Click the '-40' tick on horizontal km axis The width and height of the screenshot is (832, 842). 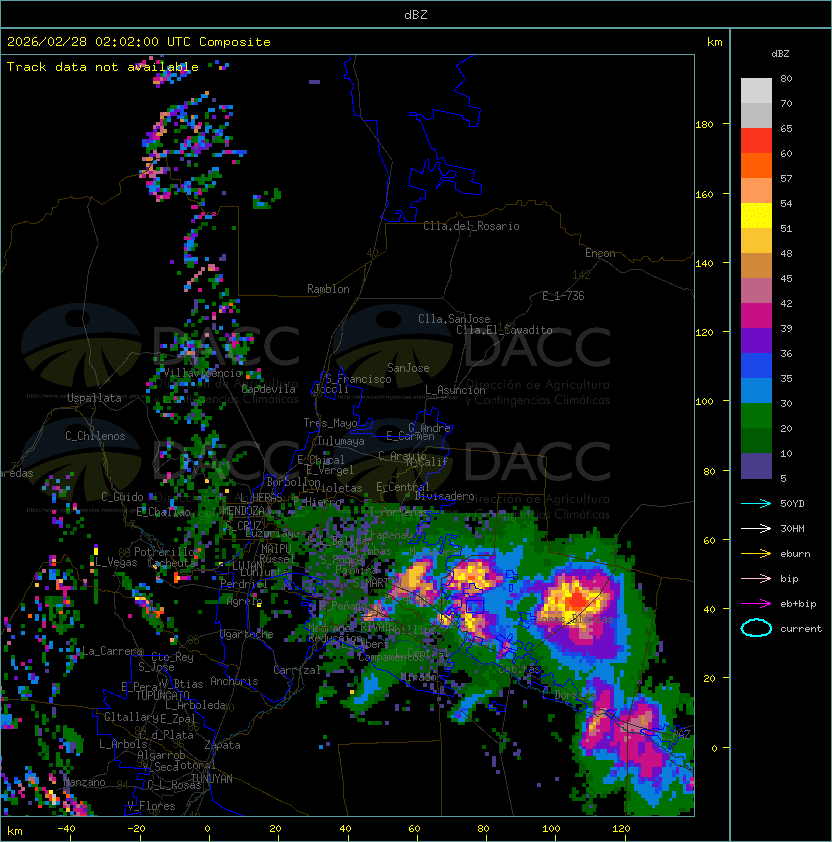[66, 829]
